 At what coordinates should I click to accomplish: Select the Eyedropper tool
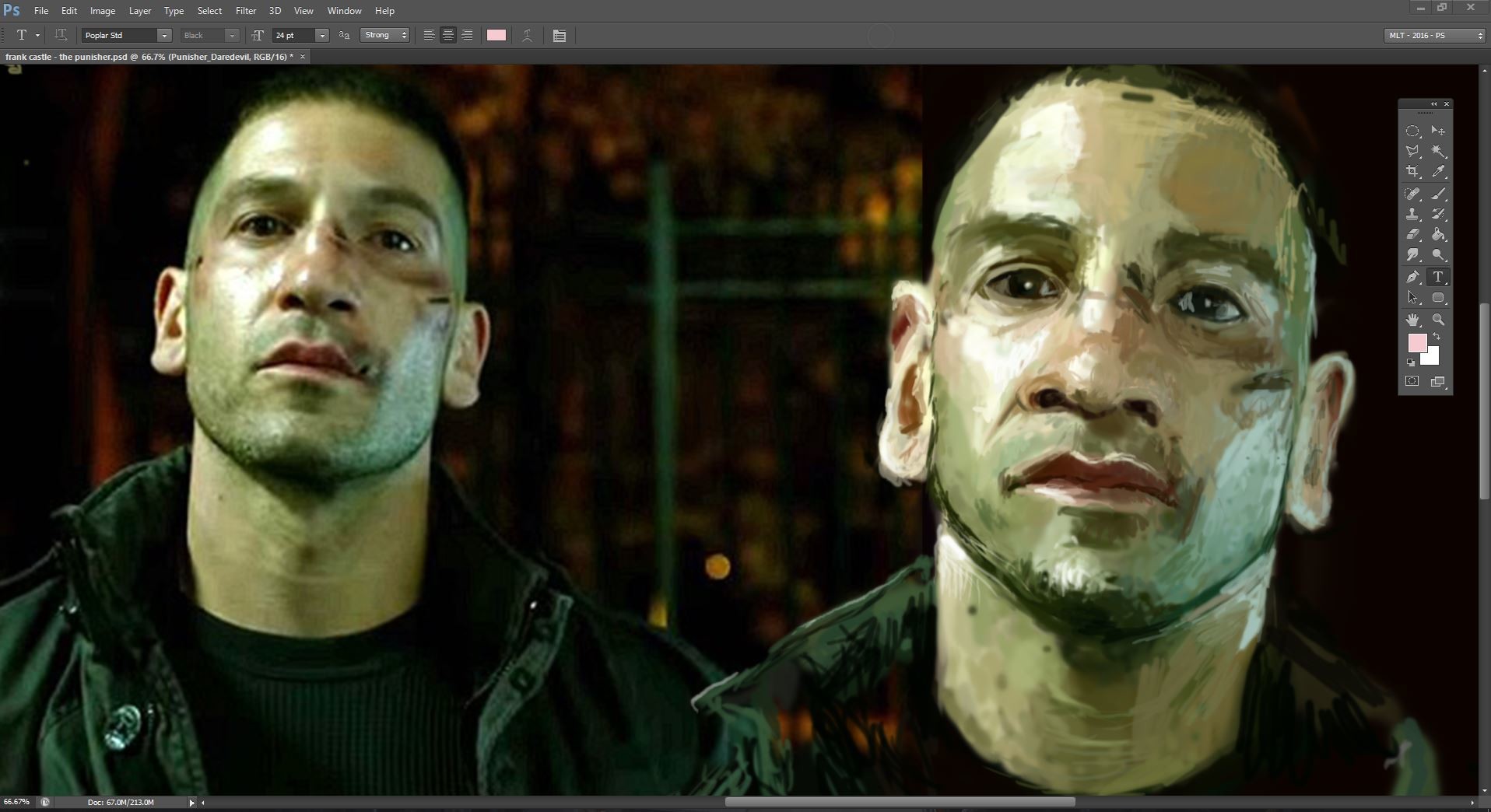tap(1438, 172)
